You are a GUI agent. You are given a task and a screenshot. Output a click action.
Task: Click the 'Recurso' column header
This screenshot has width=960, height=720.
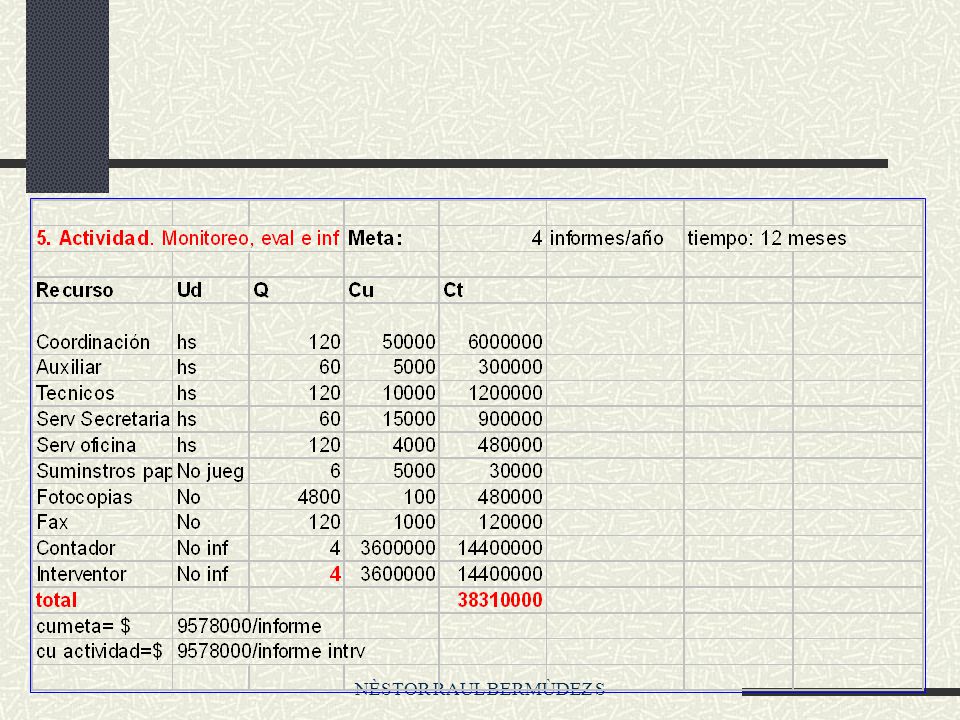point(75,290)
